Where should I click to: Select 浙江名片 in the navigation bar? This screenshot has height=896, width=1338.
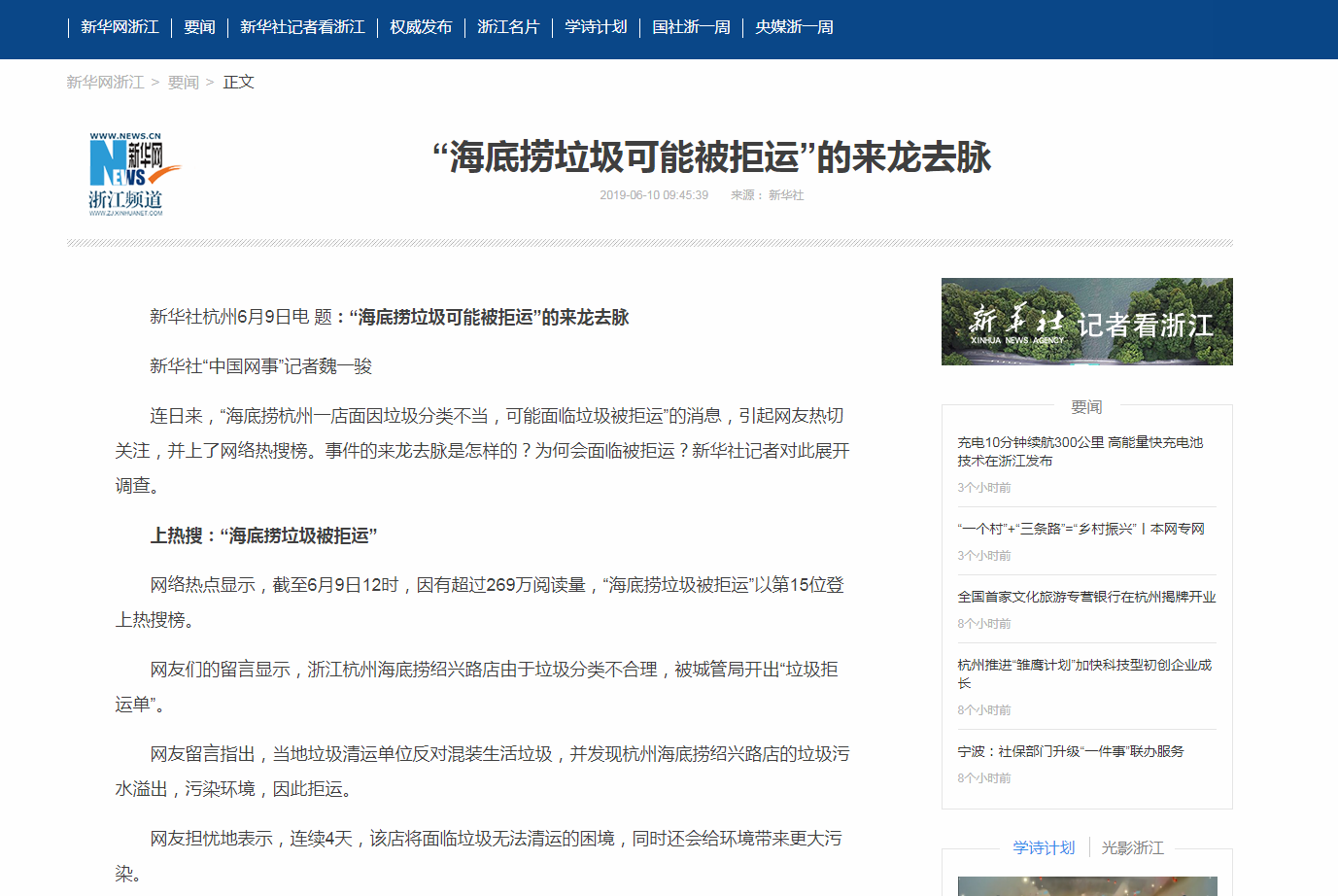508,27
